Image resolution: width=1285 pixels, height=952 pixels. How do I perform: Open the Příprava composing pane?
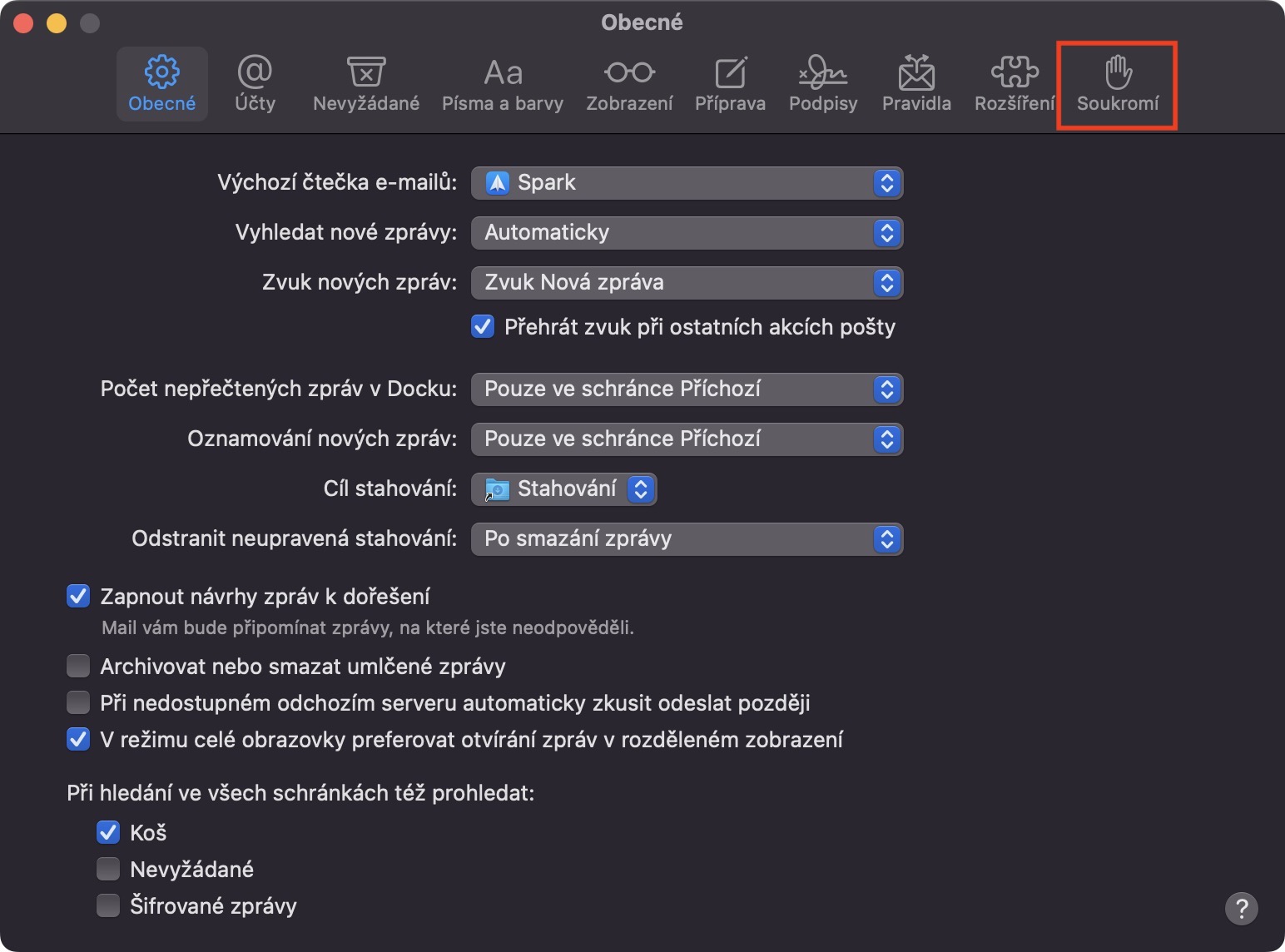[x=730, y=84]
